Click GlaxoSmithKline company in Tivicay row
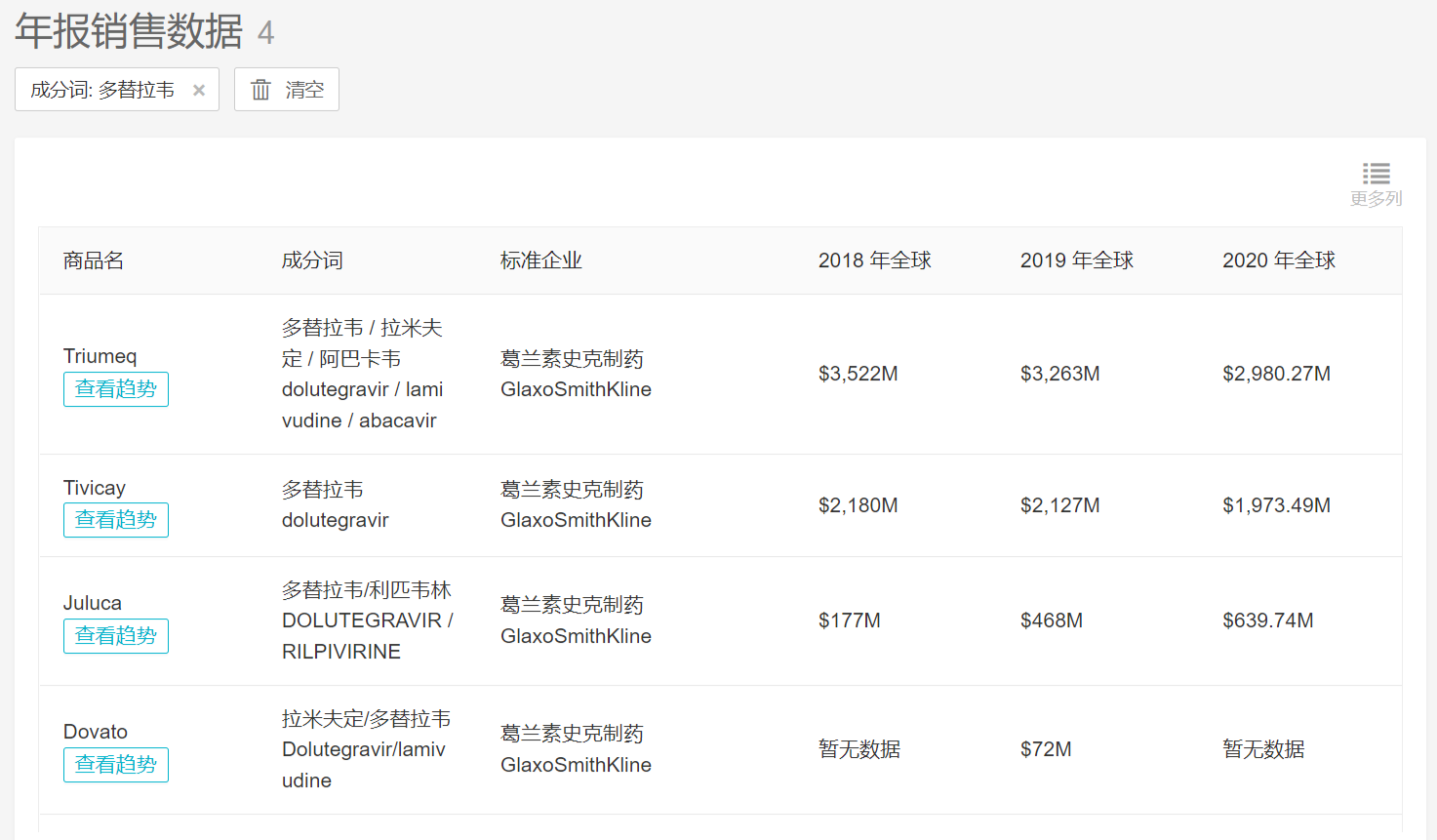The image size is (1437, 840). pyautogui.click(x=576, y=520)
